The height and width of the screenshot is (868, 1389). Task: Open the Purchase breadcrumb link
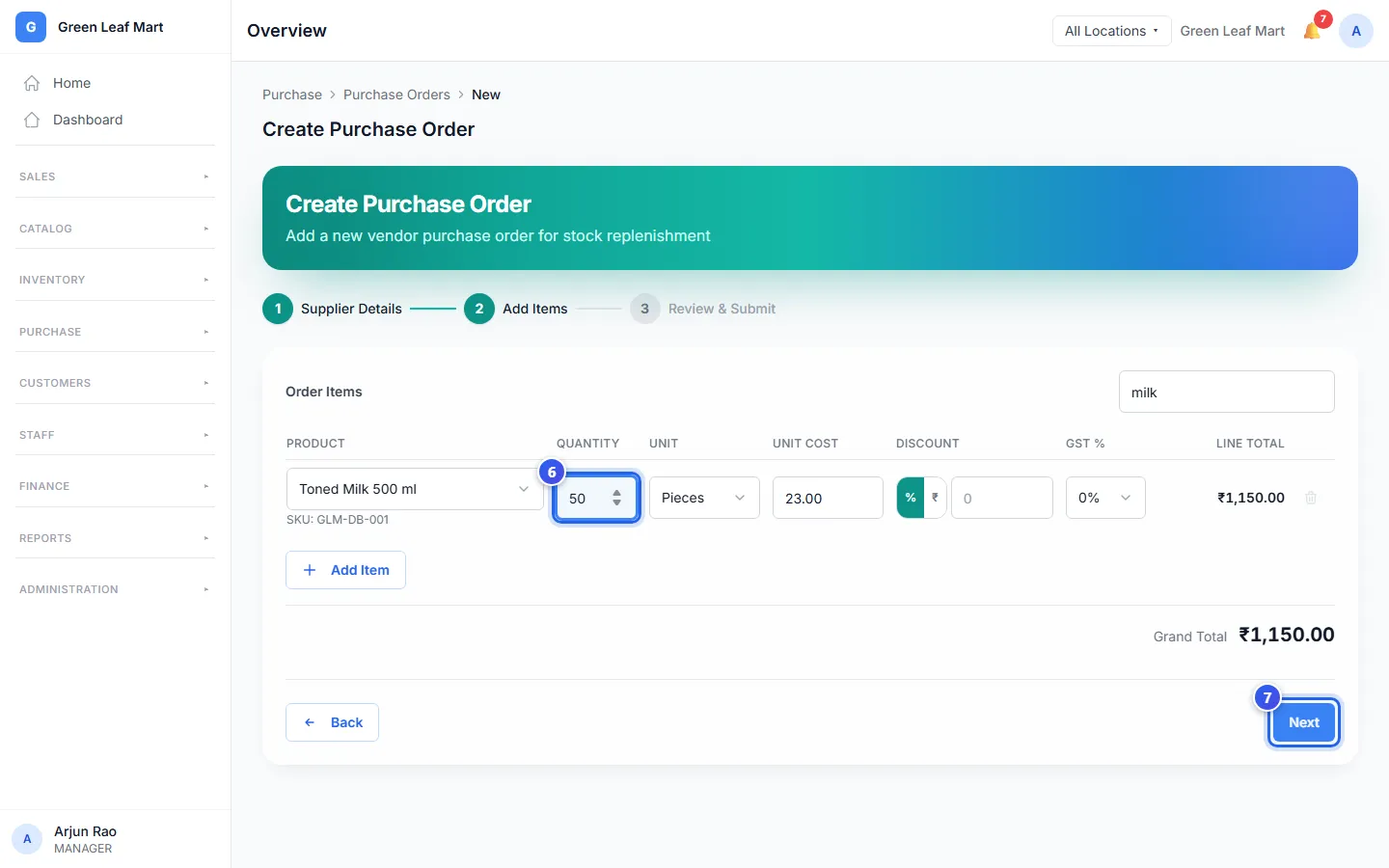tap(292, 95)
